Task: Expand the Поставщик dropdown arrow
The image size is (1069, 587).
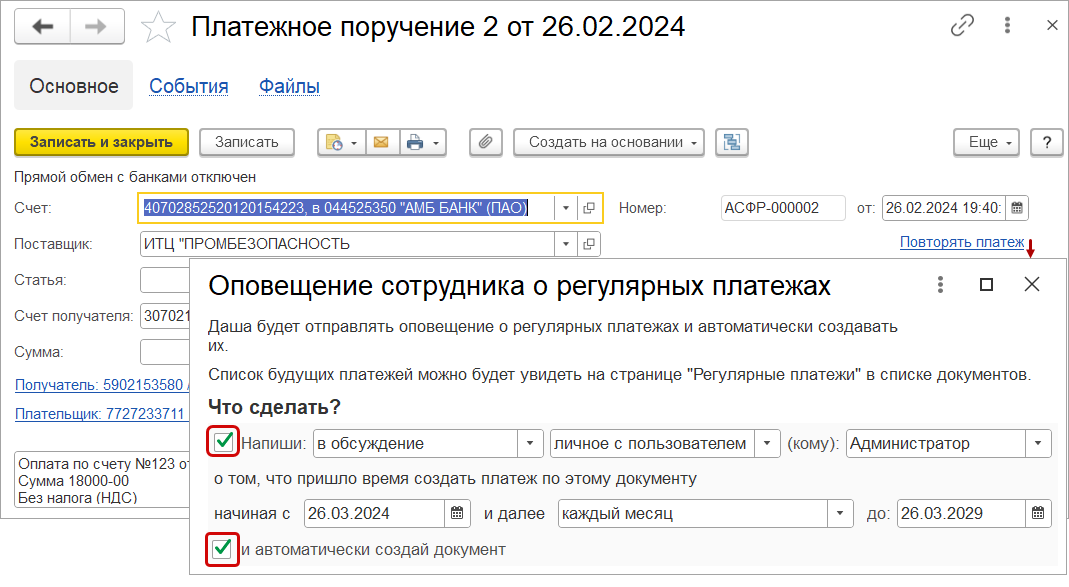Action: coord(566,244)
